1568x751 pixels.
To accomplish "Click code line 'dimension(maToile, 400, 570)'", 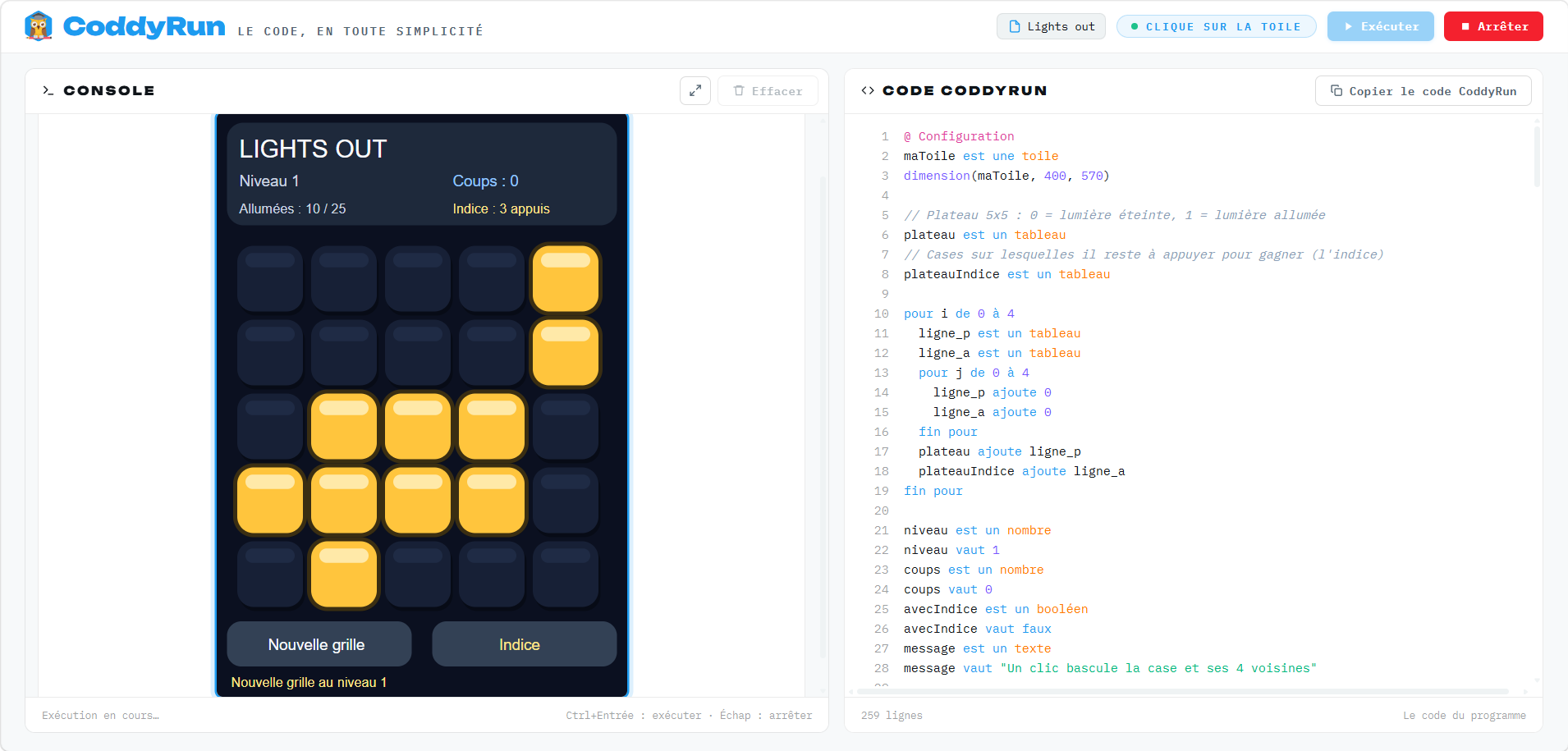I will point(1006,176).
